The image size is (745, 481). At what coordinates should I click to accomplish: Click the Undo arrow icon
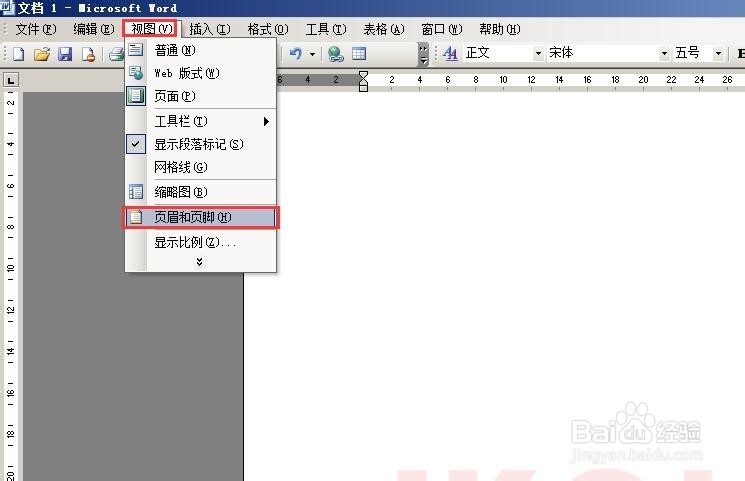(x=296, y=54)
